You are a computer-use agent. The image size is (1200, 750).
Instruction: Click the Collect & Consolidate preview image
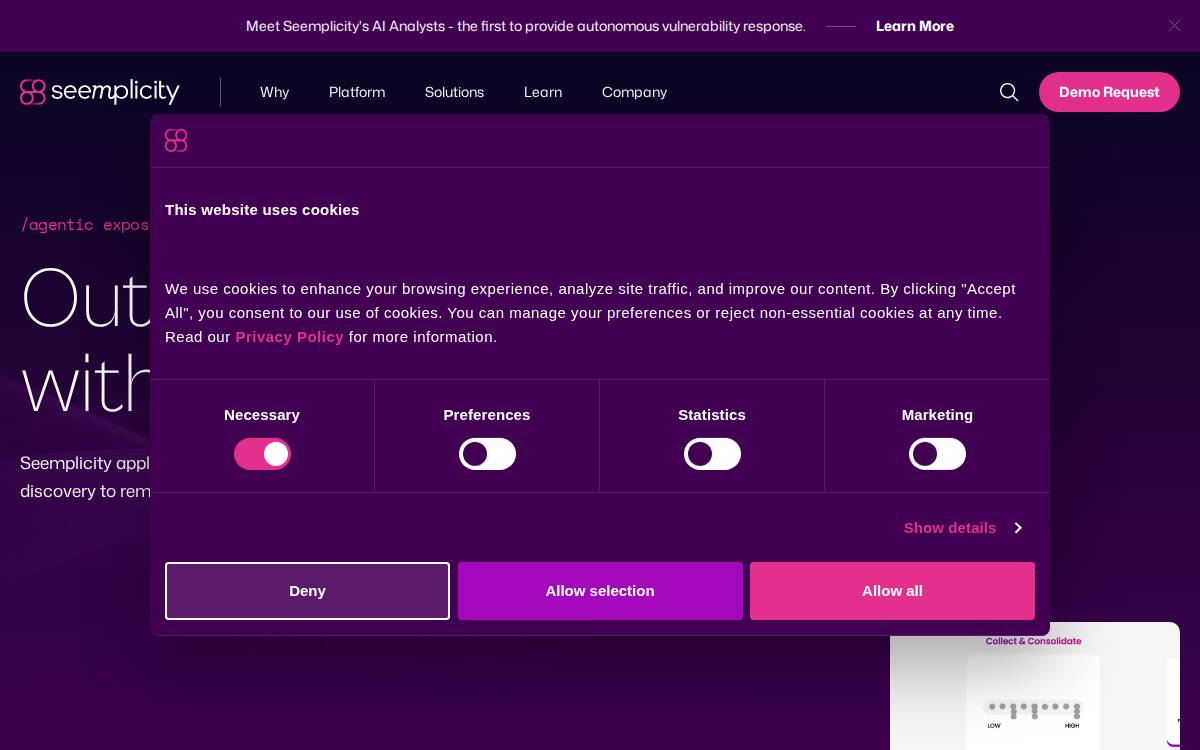1035,686
